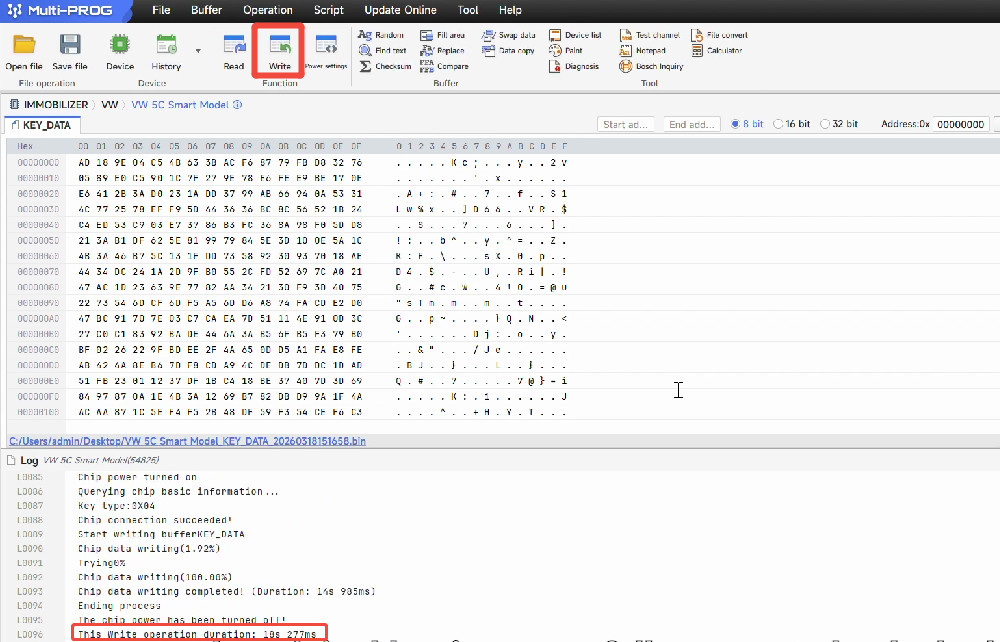Select the 8 bit radio button

[x=737, y=124]
